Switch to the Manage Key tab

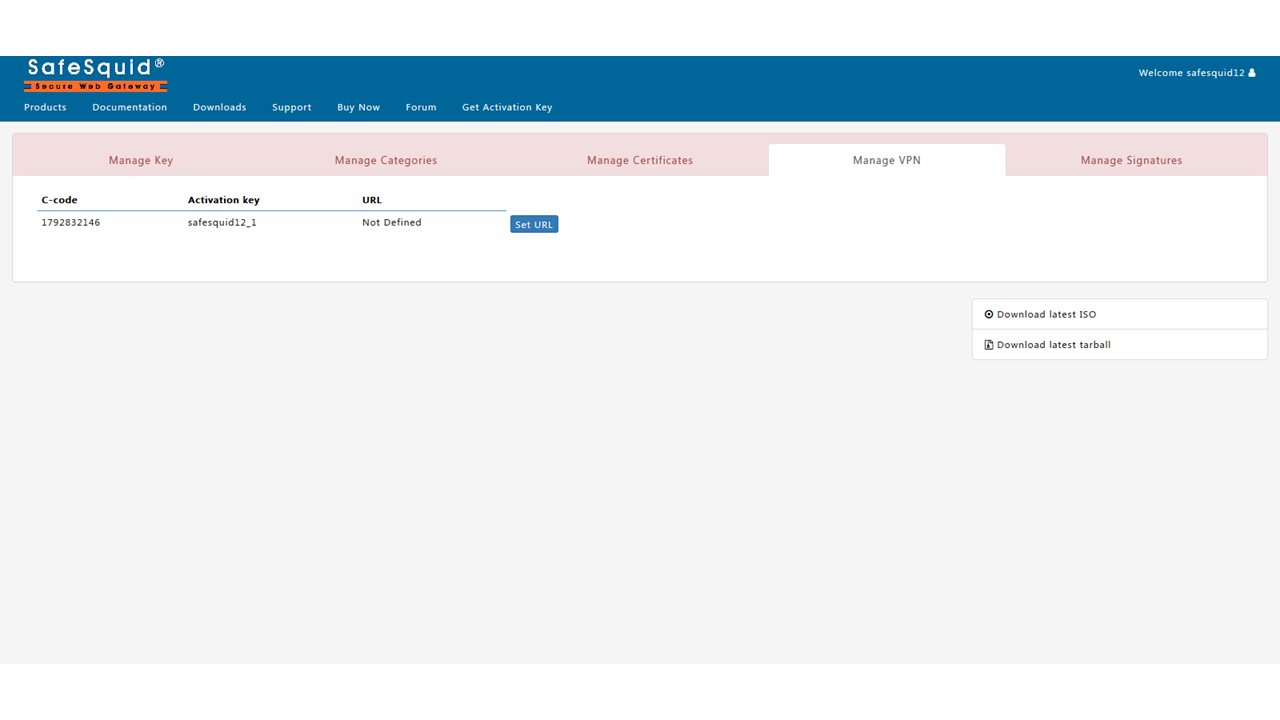[x=141, y=160]
